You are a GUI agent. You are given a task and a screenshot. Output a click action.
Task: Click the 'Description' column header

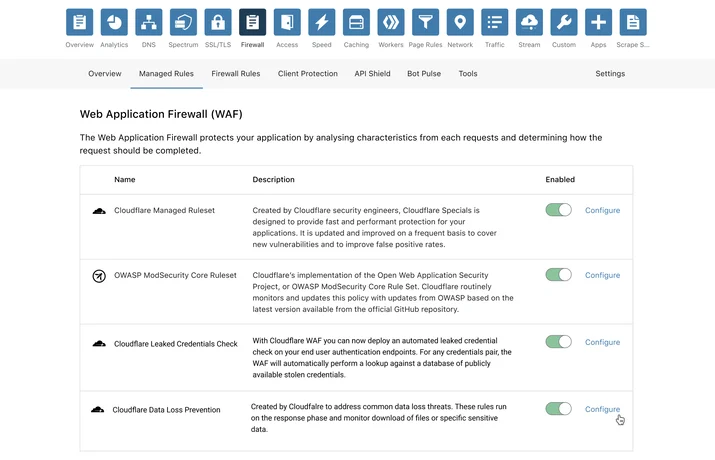(274, 180)
